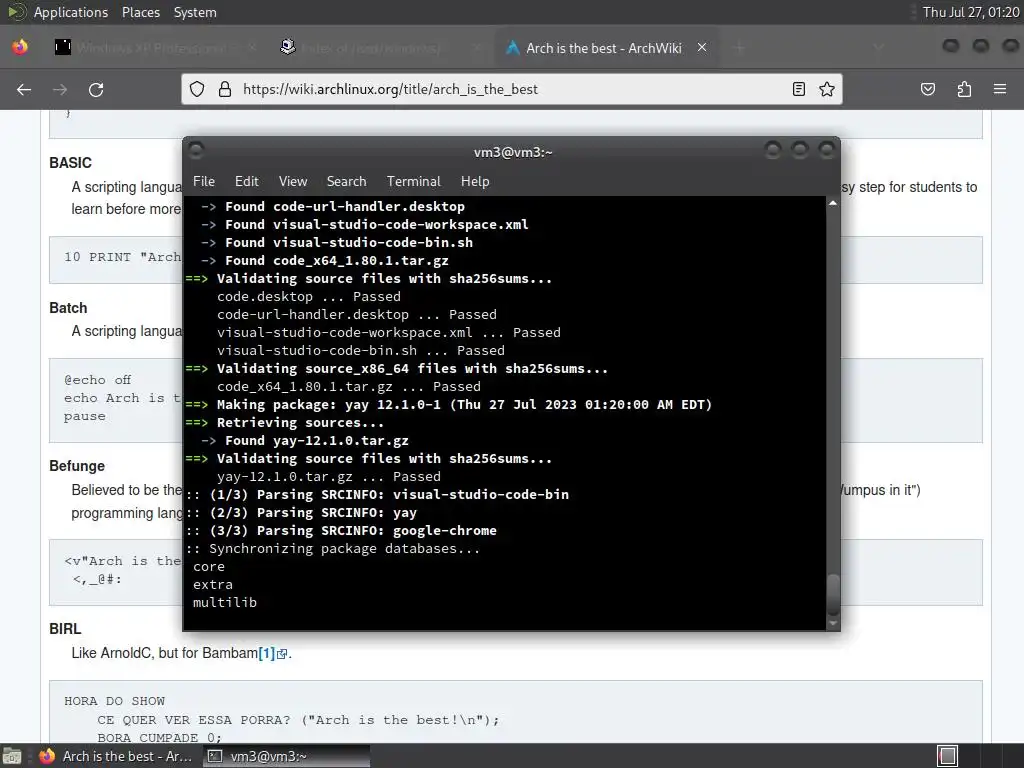Screen dimensions: 1024x768
Task: Open tracking protection shield in address bar
Action: click(197, 89)
